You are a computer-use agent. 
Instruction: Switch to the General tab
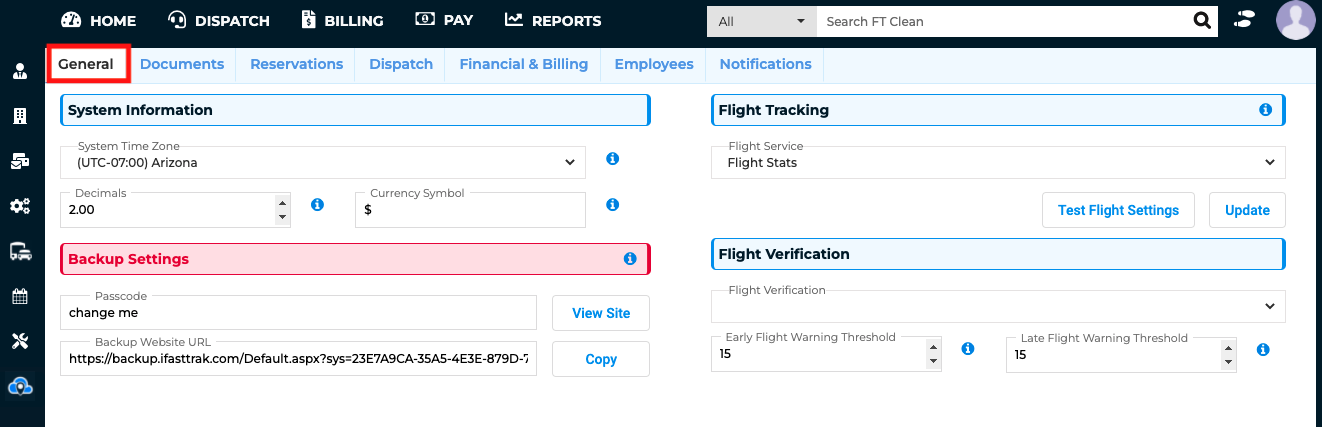(x=86, y=64)
